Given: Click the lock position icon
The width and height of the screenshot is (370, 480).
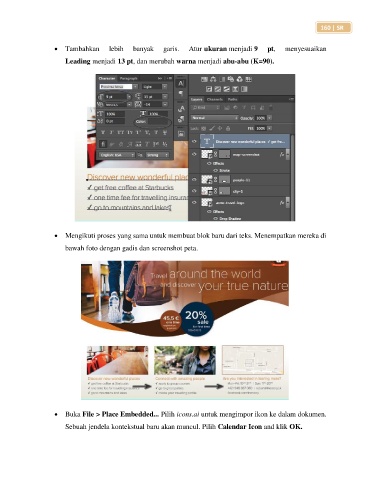Looking at the screenshot, I should (x=220, y=128).
